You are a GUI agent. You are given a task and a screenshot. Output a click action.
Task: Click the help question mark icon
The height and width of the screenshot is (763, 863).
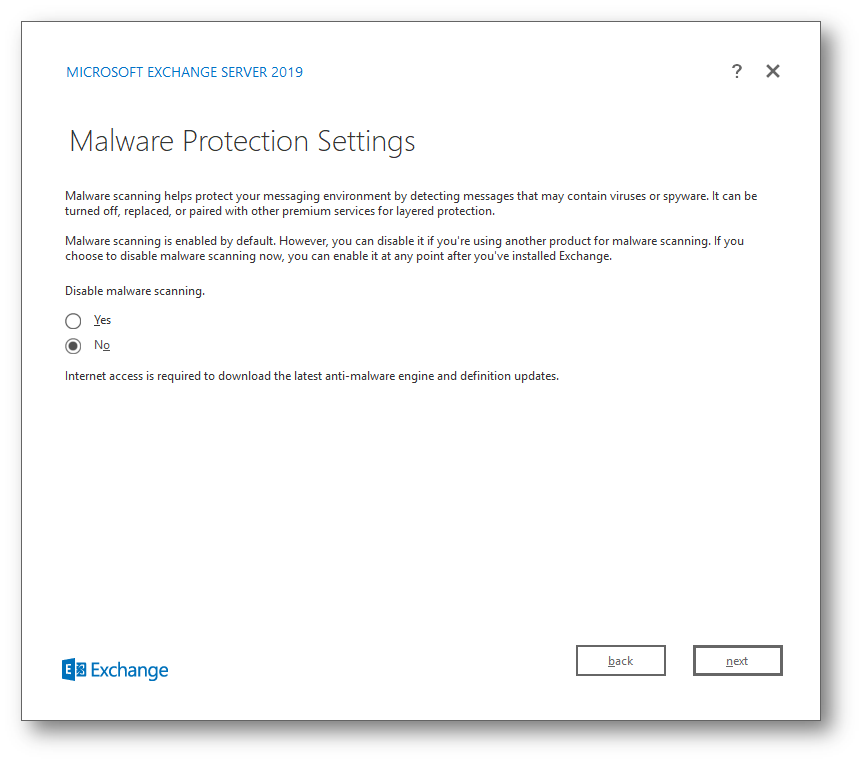(737, 71)
